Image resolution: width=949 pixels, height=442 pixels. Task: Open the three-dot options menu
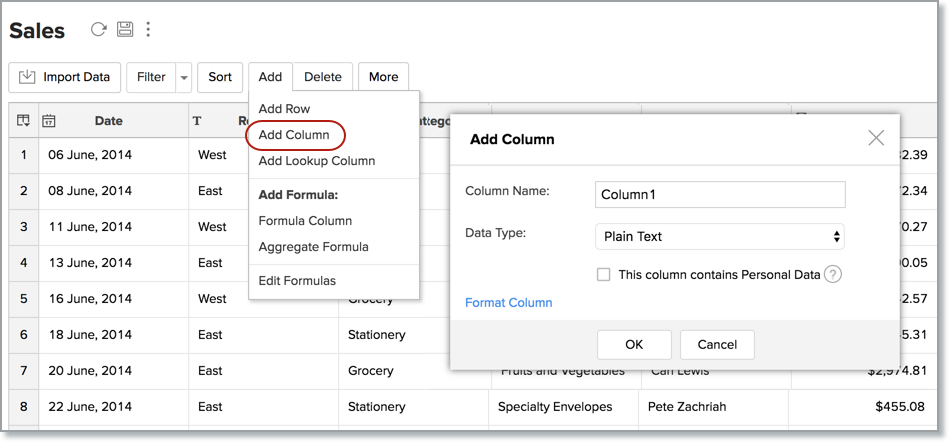148,29
